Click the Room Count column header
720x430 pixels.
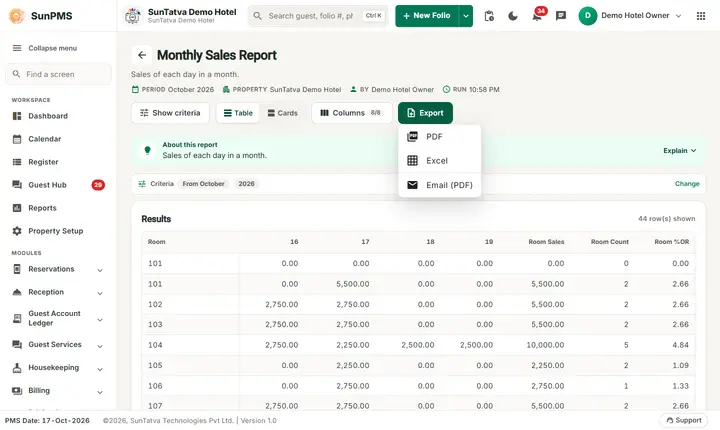point(610,242)
